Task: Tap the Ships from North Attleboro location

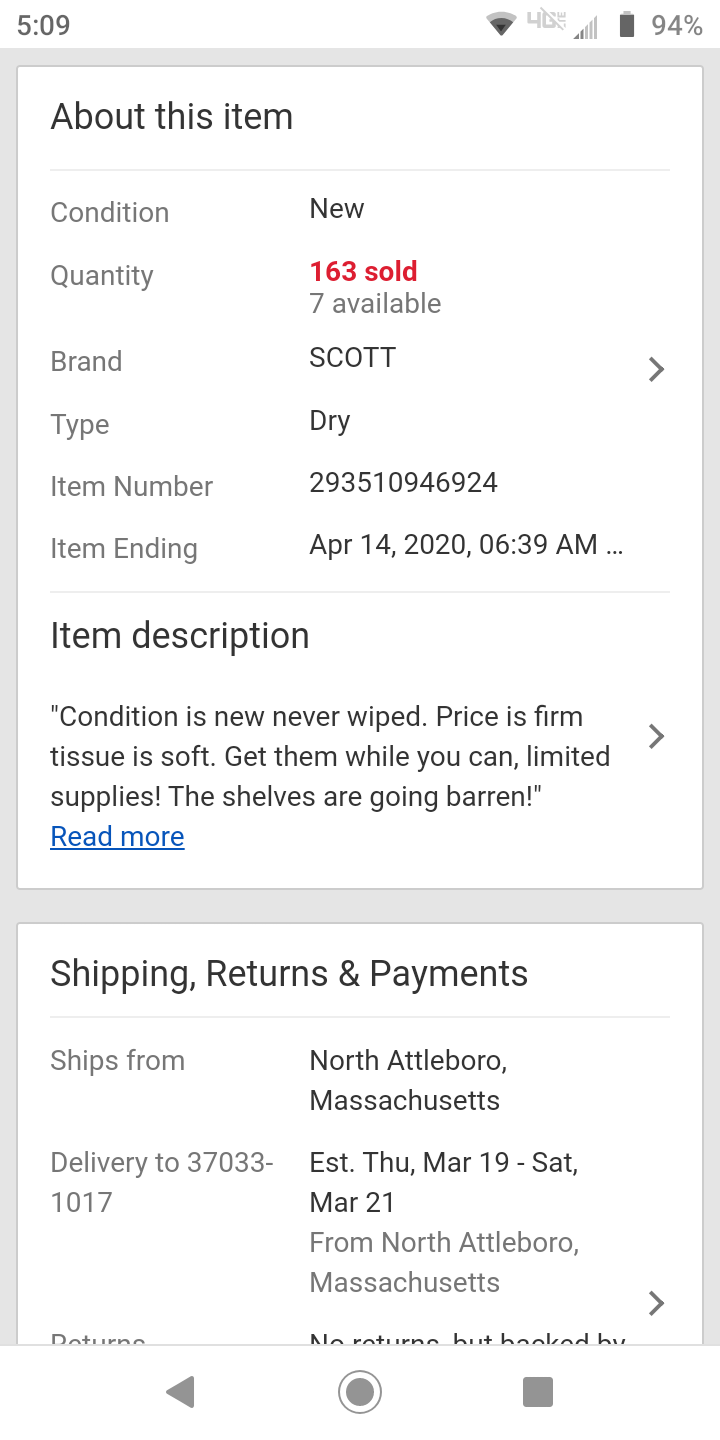Action: (x=408, y=1080)
